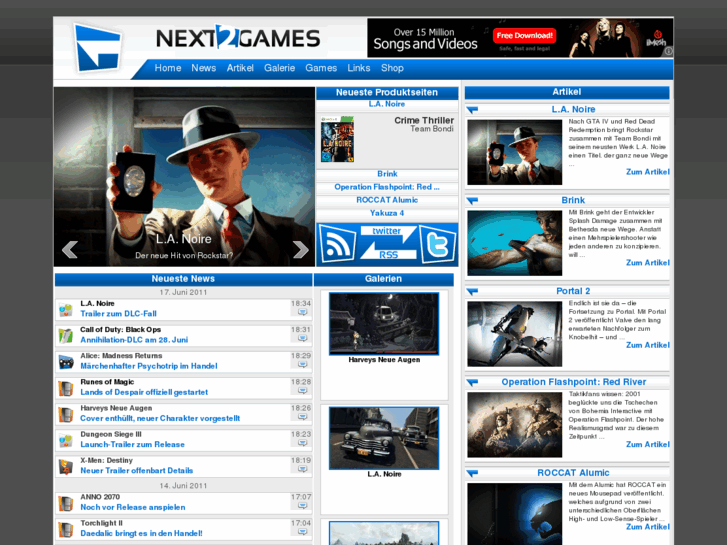Open L.A. Noire product page link

coord(387,104)
